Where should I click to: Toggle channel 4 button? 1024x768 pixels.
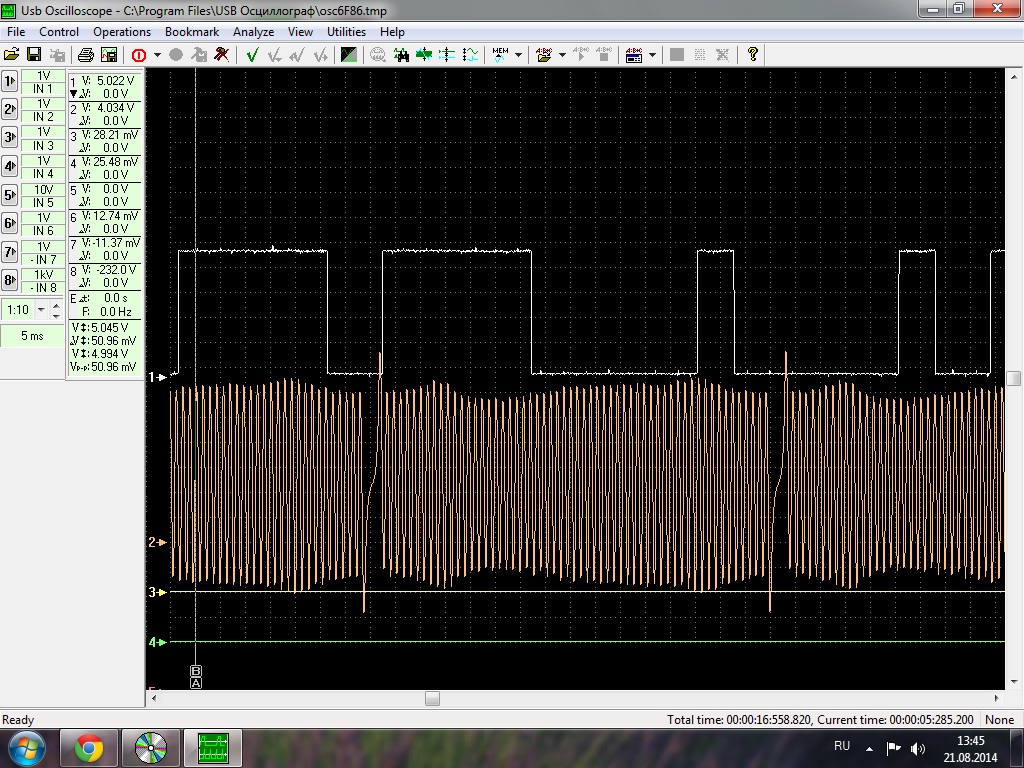click(x=10, y=167)
